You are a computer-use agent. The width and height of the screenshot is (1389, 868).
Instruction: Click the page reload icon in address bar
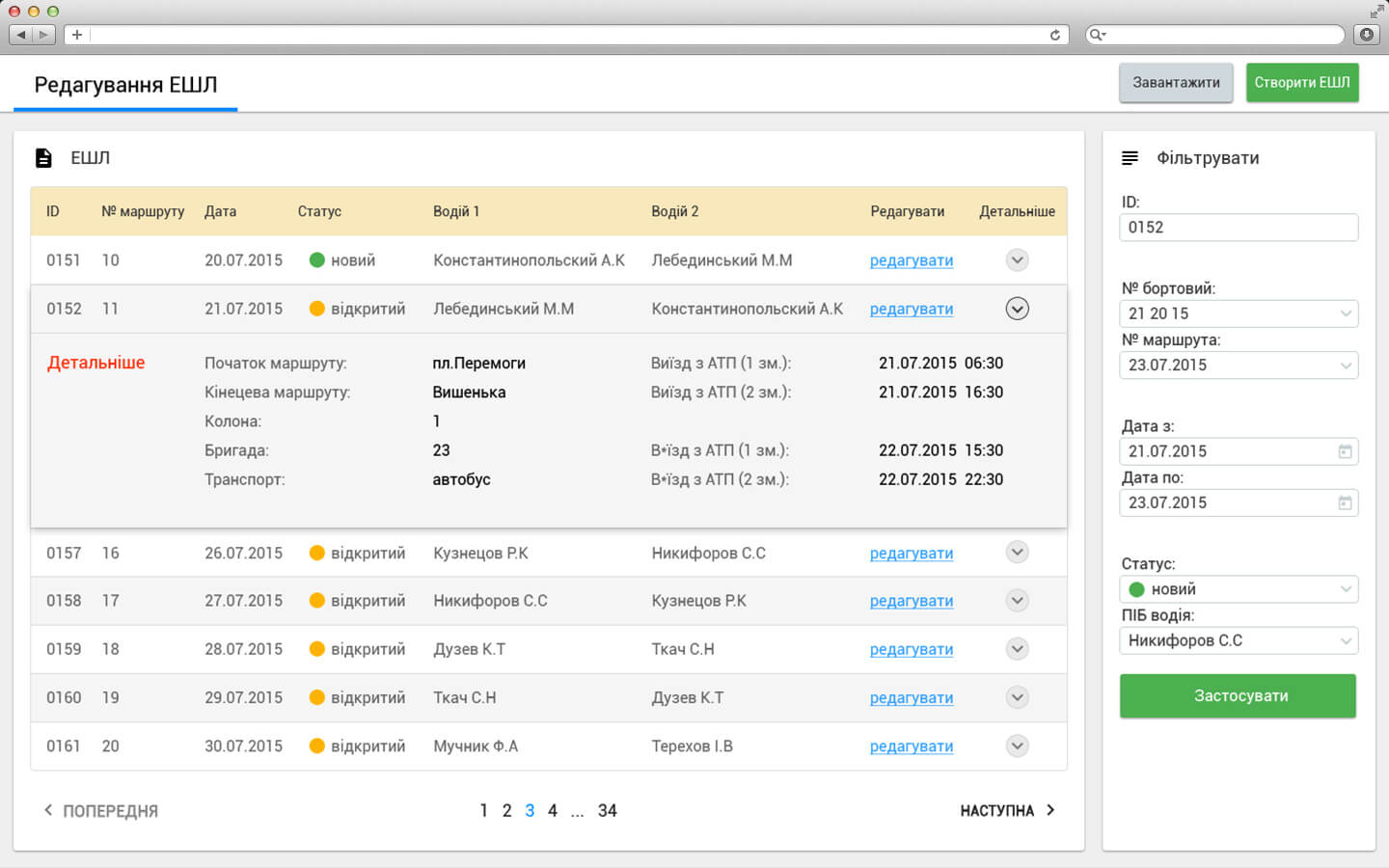click(x=1055, y=35)
